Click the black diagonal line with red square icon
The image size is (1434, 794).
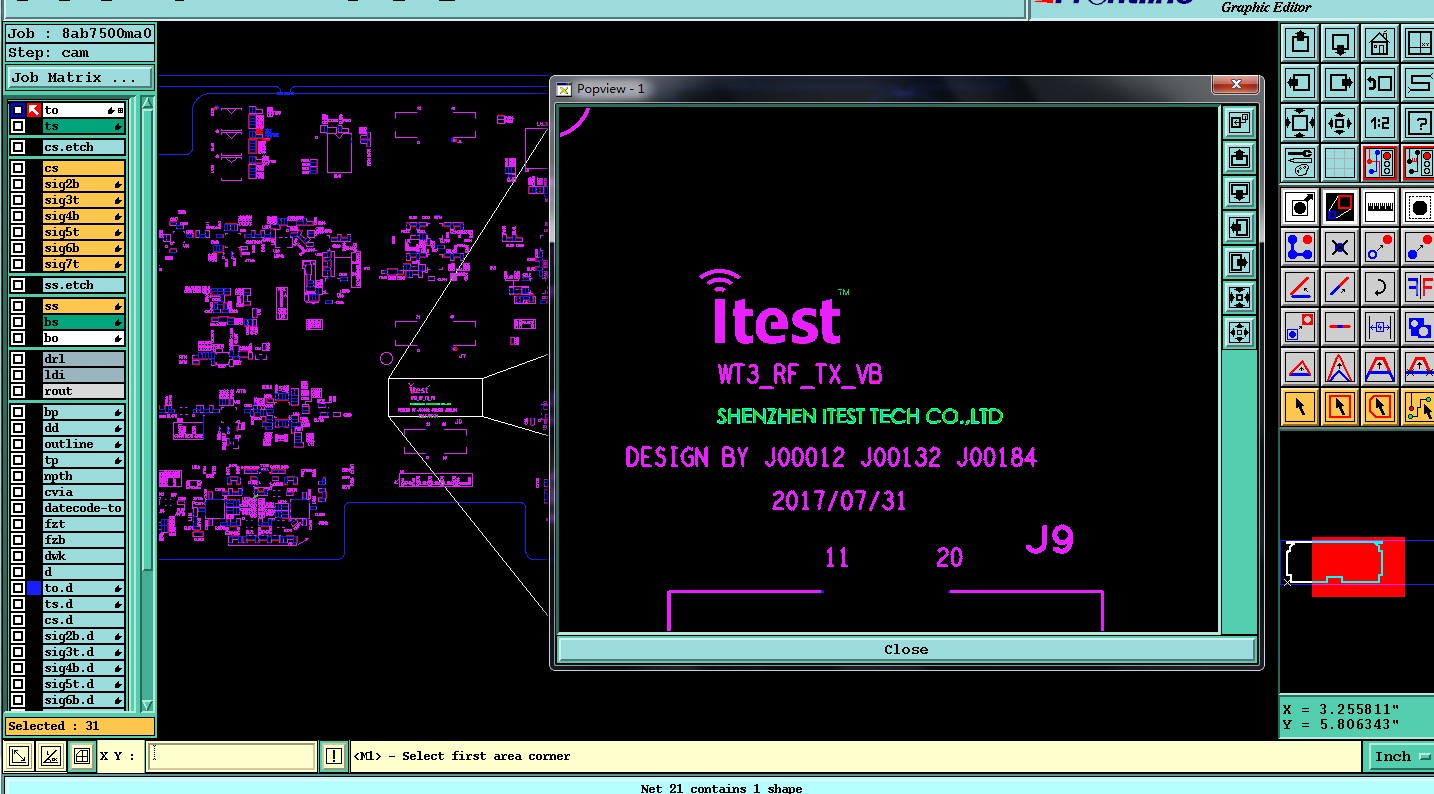1340,207
